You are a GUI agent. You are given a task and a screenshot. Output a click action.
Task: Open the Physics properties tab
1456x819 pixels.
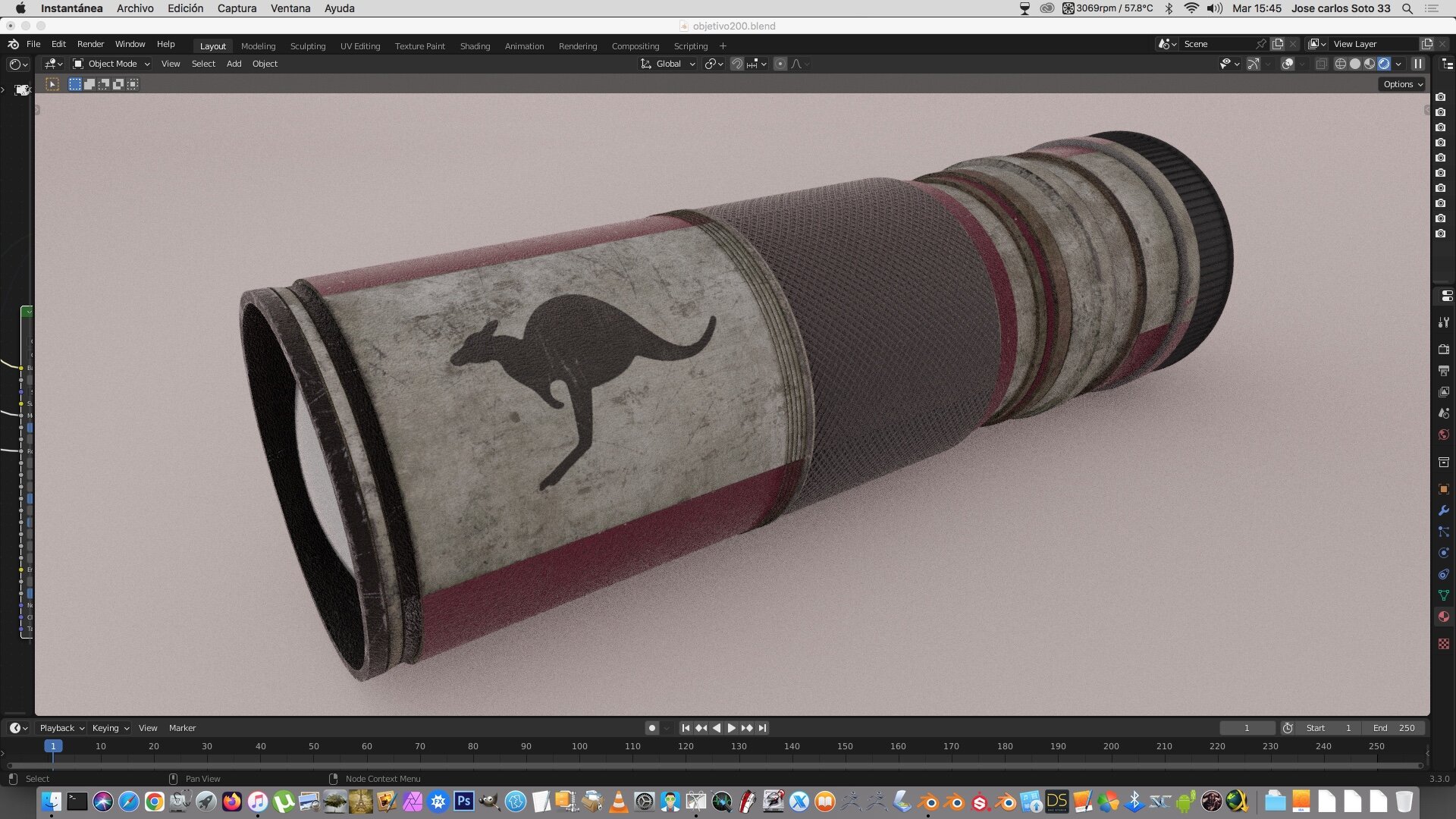pos(1444,553)
